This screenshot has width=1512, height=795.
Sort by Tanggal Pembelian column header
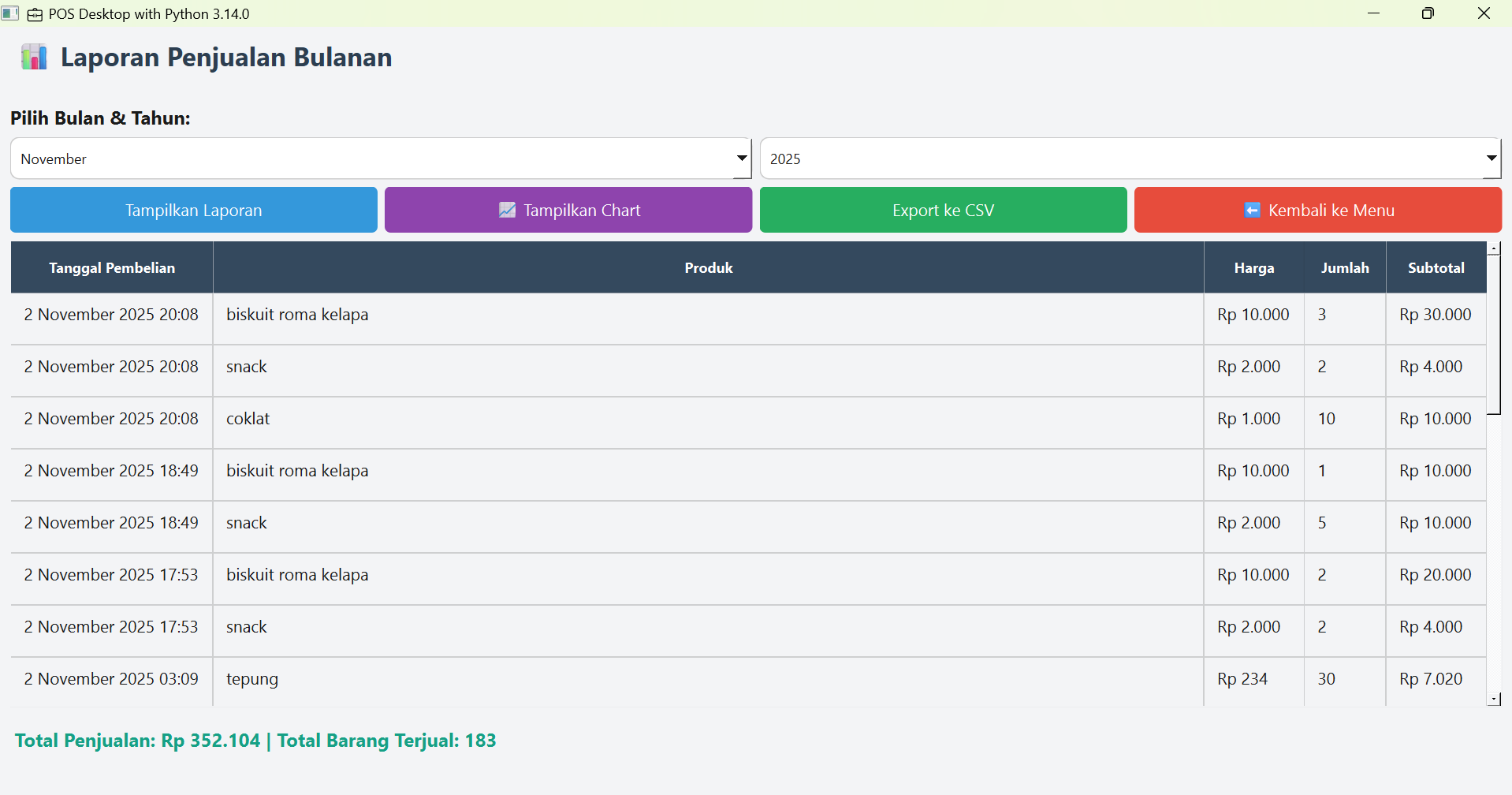click(112, 268)
